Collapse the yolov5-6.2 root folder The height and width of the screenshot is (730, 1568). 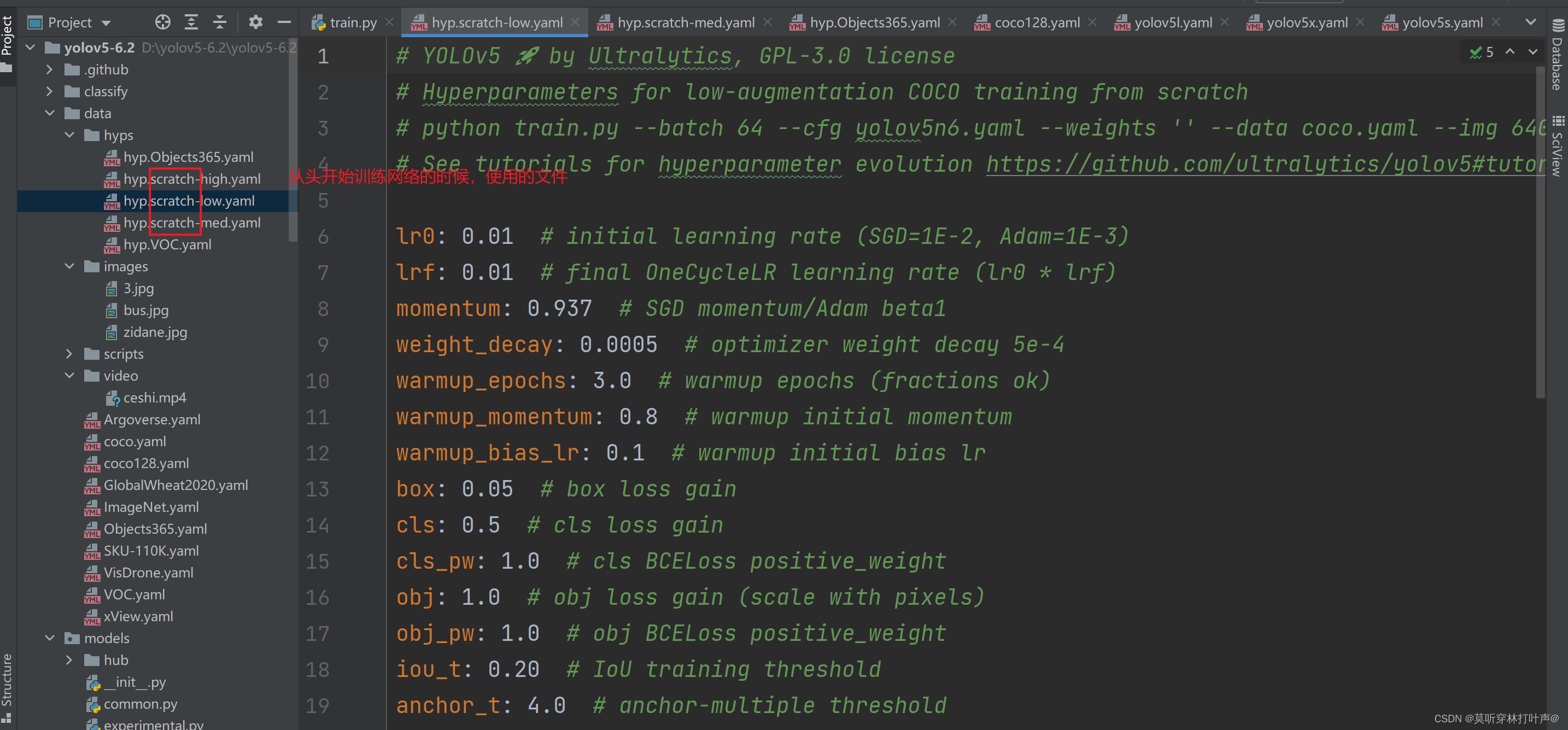point(30,47)
